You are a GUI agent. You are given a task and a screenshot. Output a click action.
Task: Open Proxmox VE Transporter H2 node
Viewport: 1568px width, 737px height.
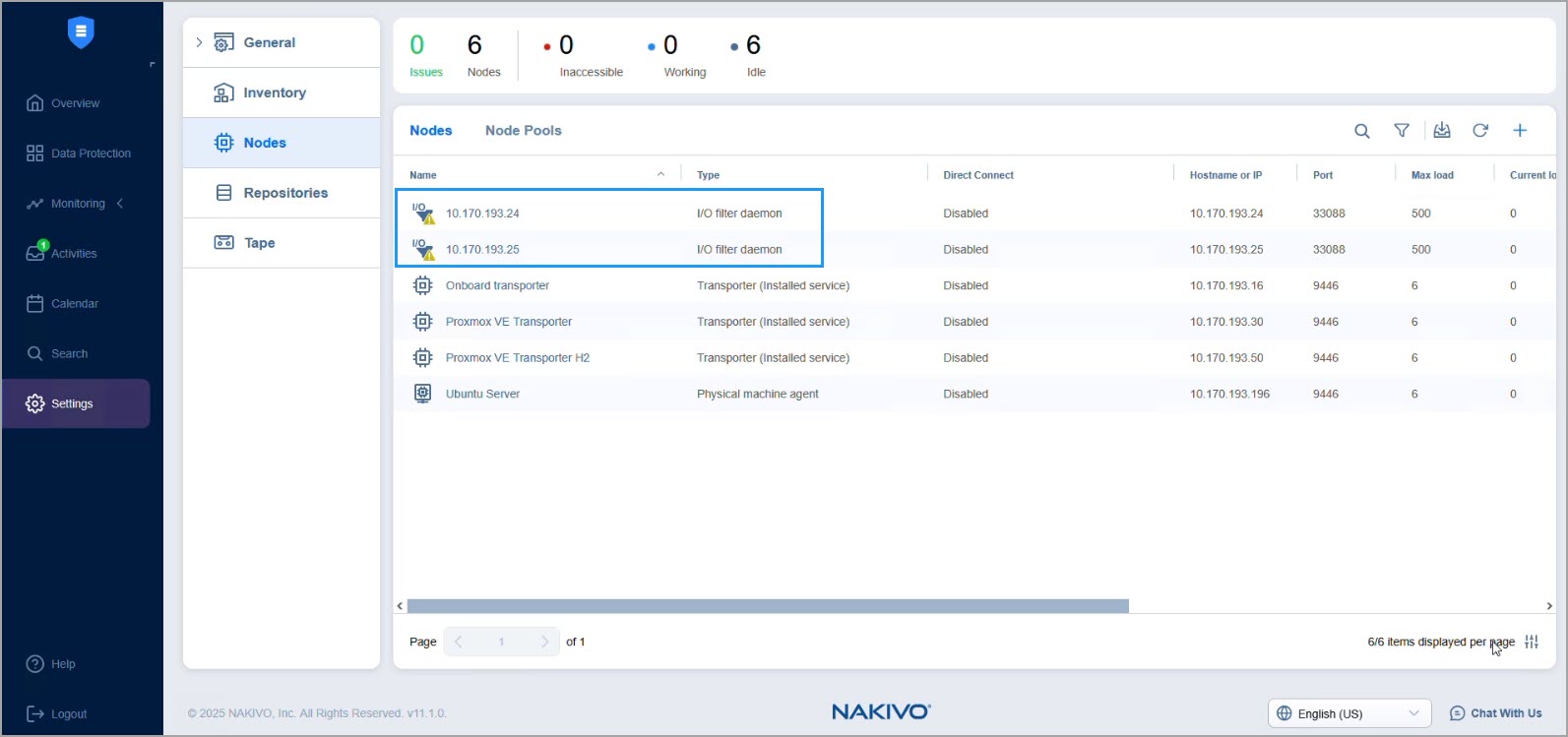coord(518,358)
